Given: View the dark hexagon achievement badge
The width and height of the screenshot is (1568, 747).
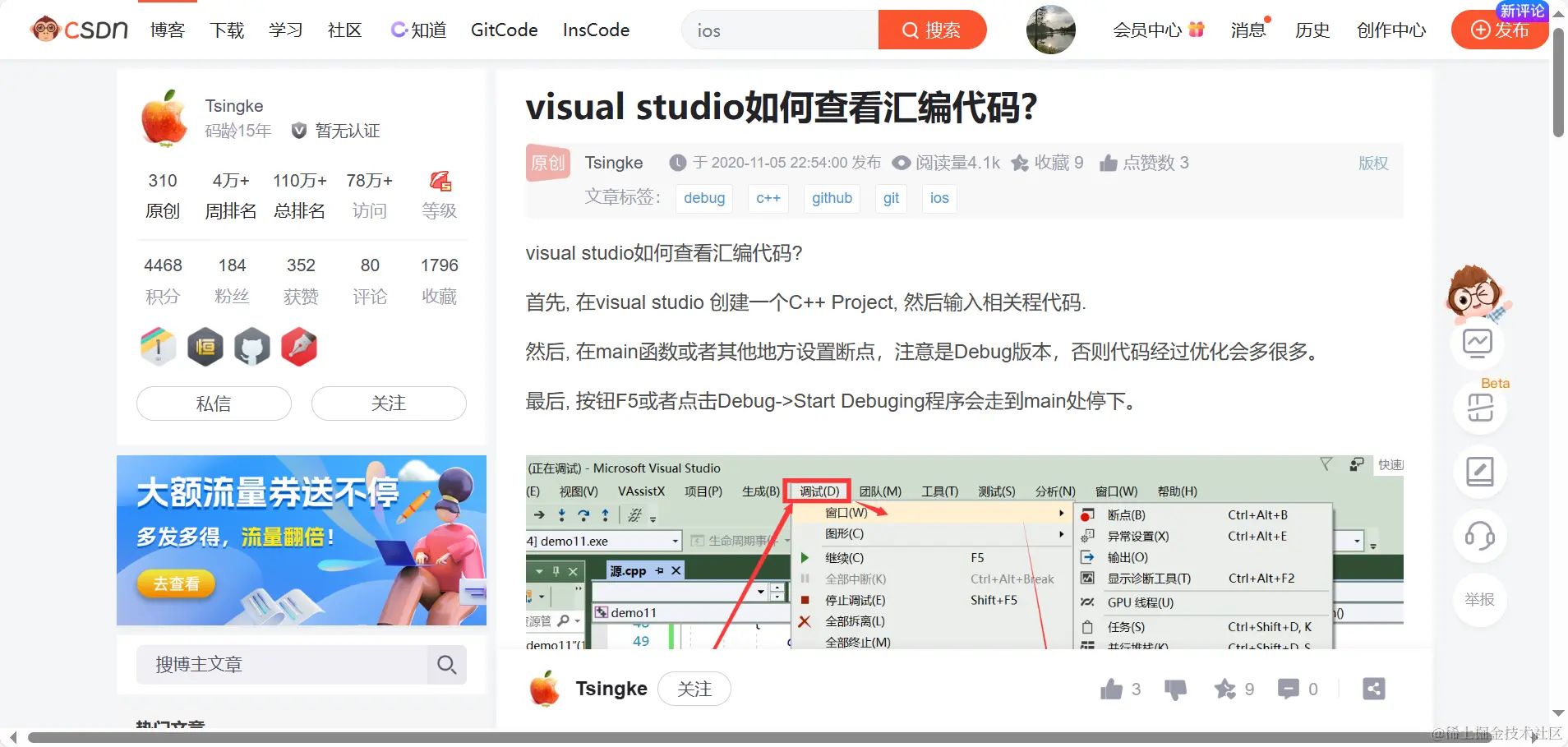Looking at the screenshot, I should click(x=205, y=347).
